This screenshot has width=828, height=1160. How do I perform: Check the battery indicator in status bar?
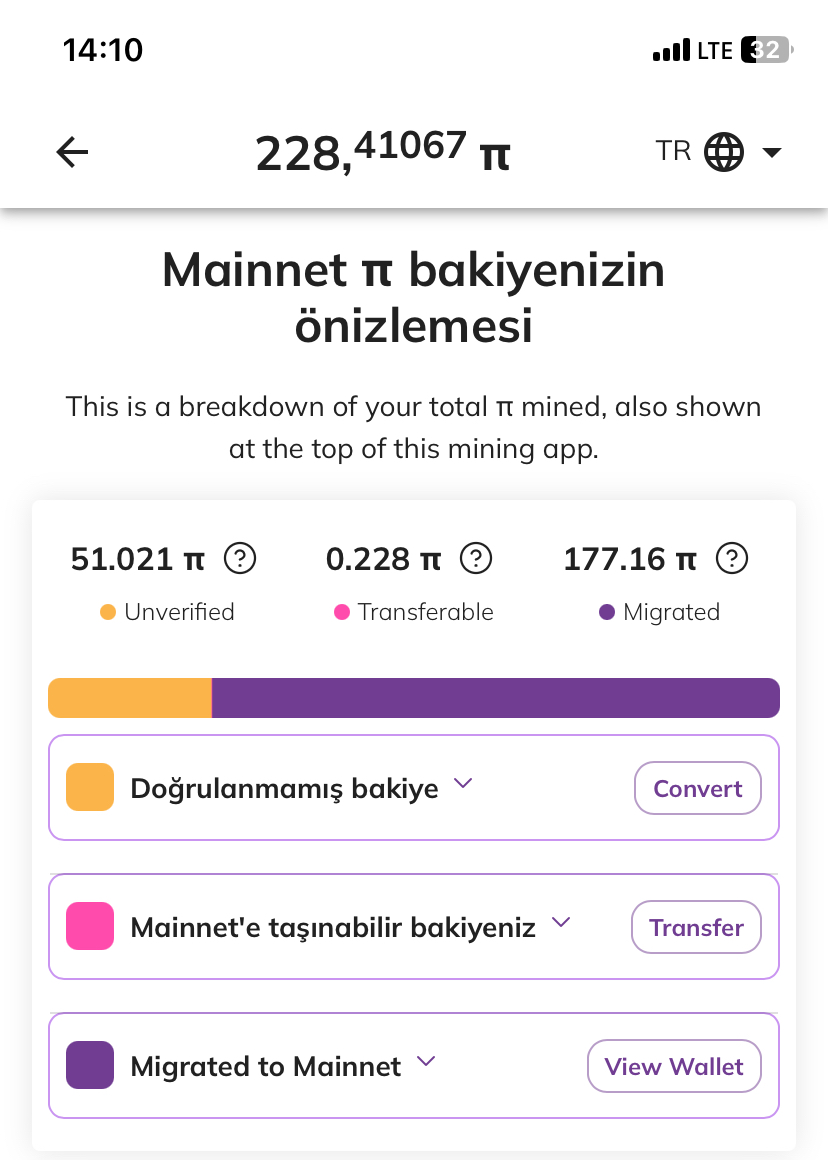click(x=767, y=50)
